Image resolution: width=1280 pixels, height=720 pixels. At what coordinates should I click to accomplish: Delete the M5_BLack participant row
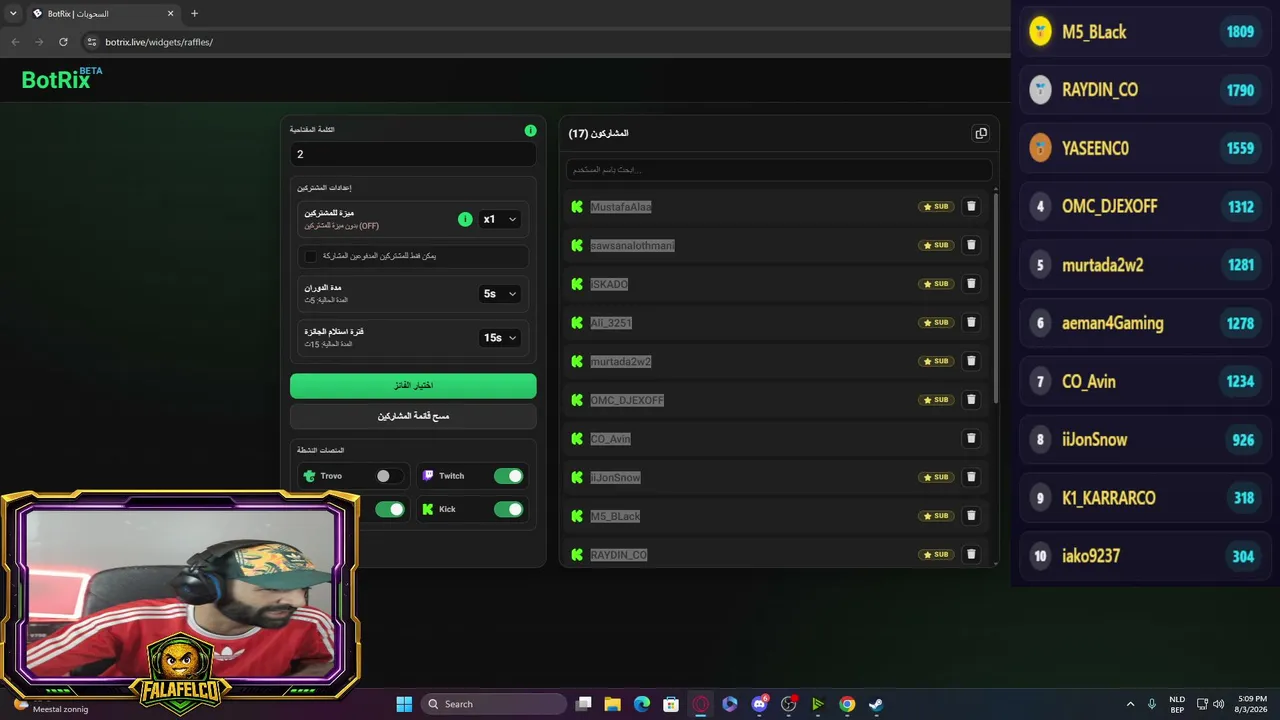(971, 516)
